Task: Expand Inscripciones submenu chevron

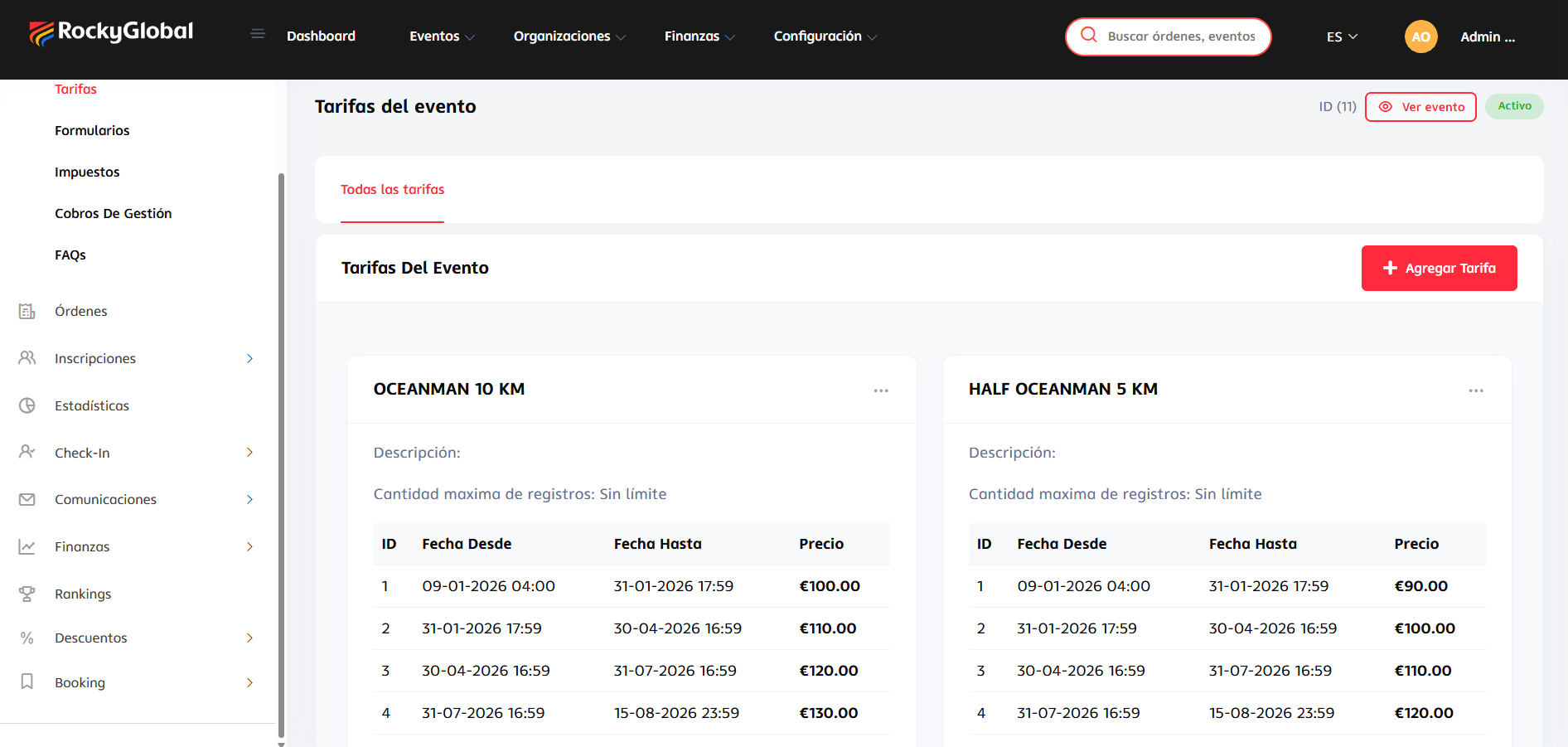Action: point(249,358)
